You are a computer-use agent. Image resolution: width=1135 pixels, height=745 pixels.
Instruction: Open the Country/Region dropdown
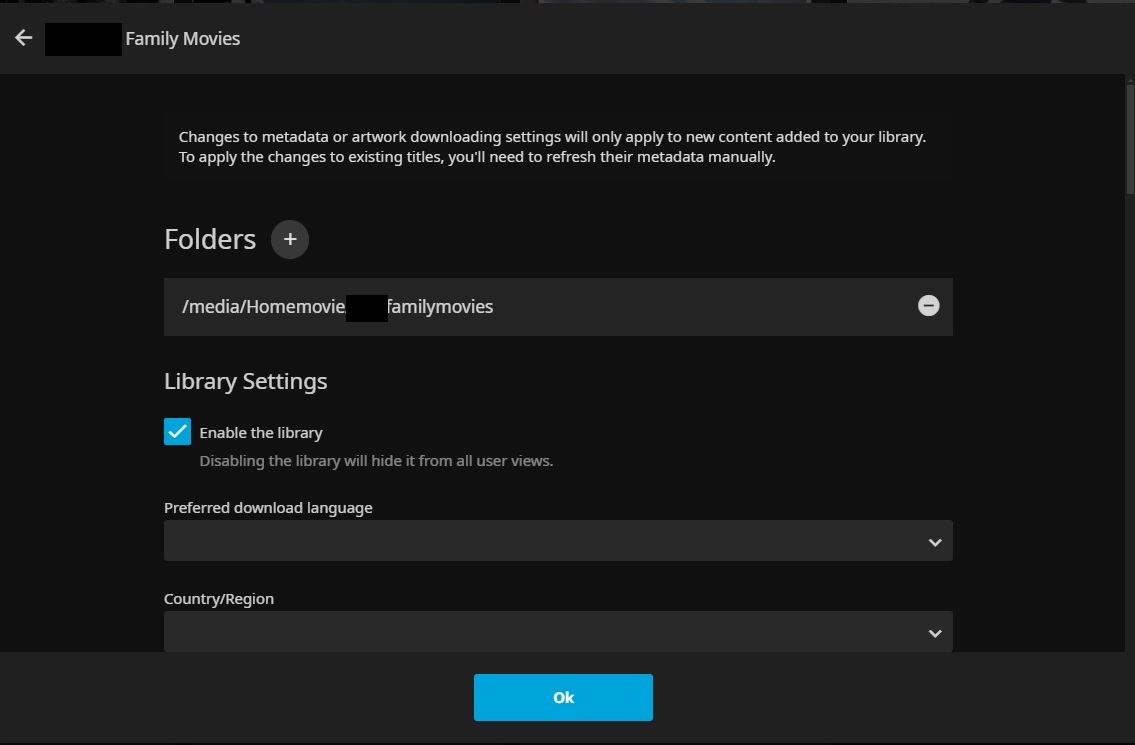tap(557, 632)
